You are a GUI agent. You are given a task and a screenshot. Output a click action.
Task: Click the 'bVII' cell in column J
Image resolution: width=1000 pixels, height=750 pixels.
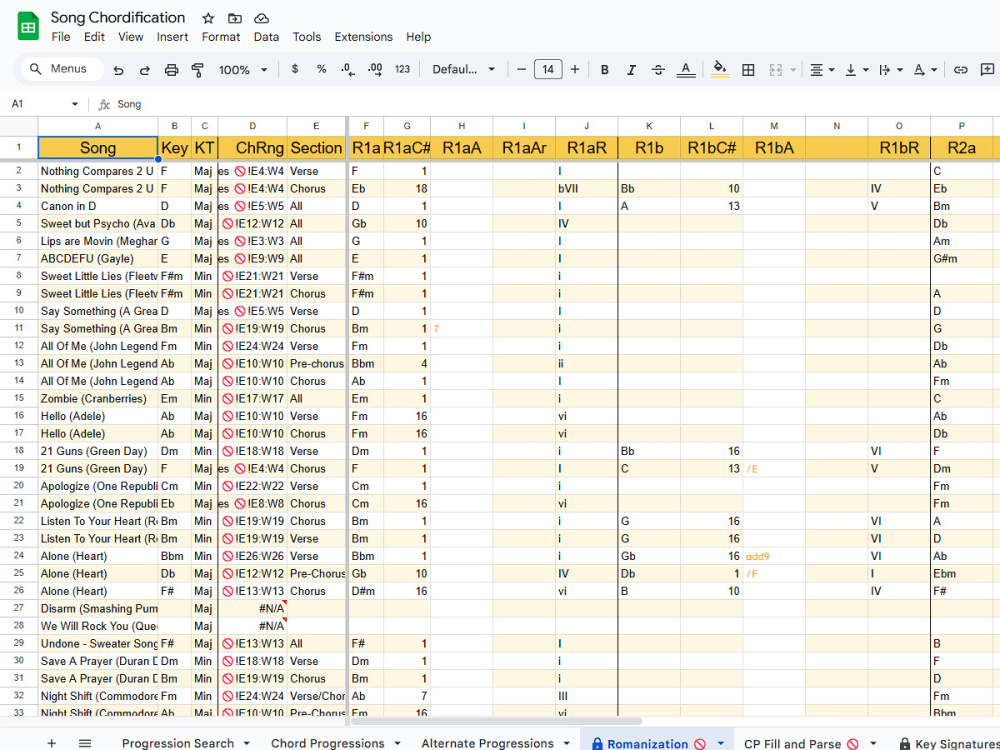point(587,189)
